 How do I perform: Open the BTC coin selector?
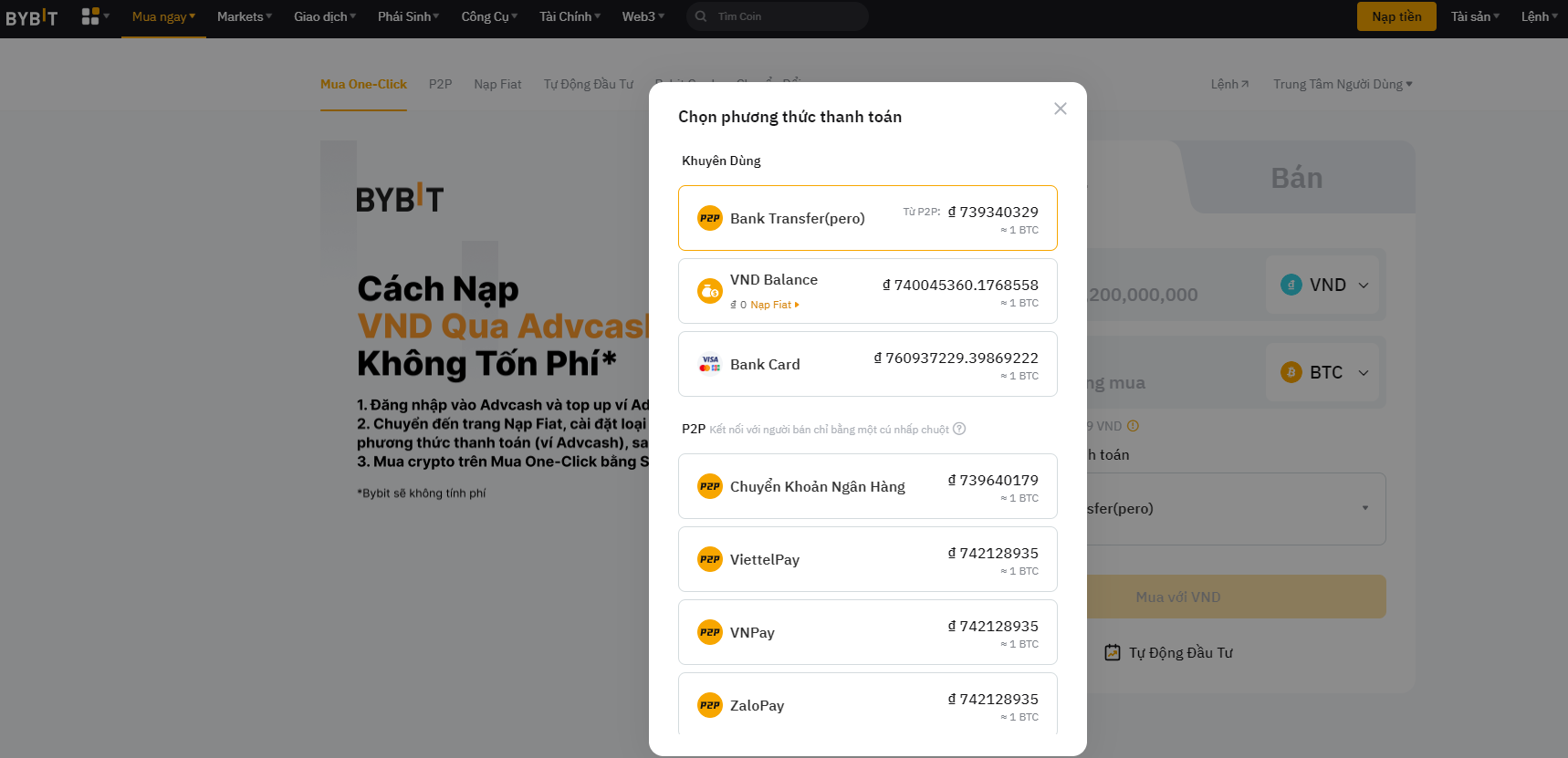pos(1324,372)
